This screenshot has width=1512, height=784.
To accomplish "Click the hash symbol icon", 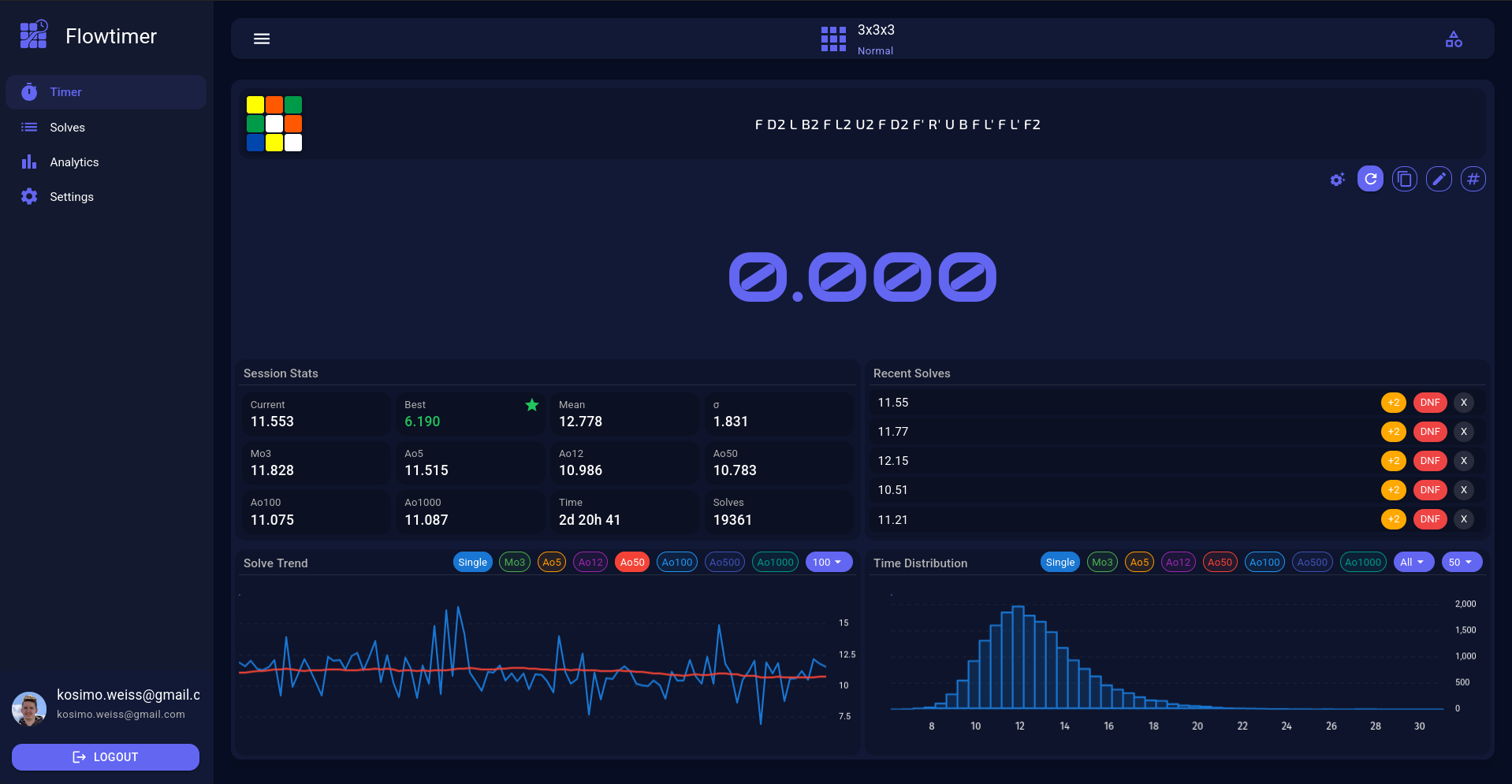I will pos(1473,179).
